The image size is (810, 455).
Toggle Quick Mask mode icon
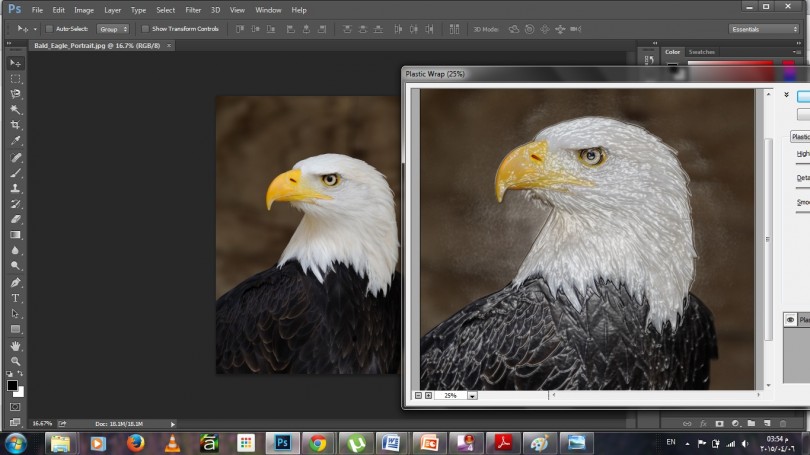[15, 407]
